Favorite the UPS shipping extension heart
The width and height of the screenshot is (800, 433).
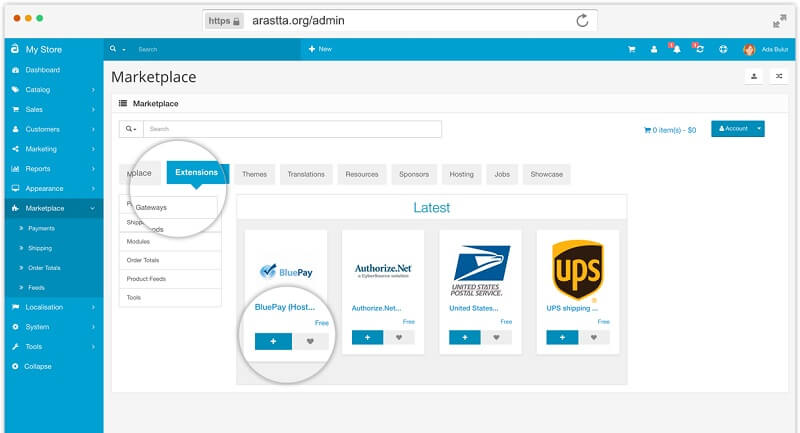pyautogui.click(x=594, y=337)
